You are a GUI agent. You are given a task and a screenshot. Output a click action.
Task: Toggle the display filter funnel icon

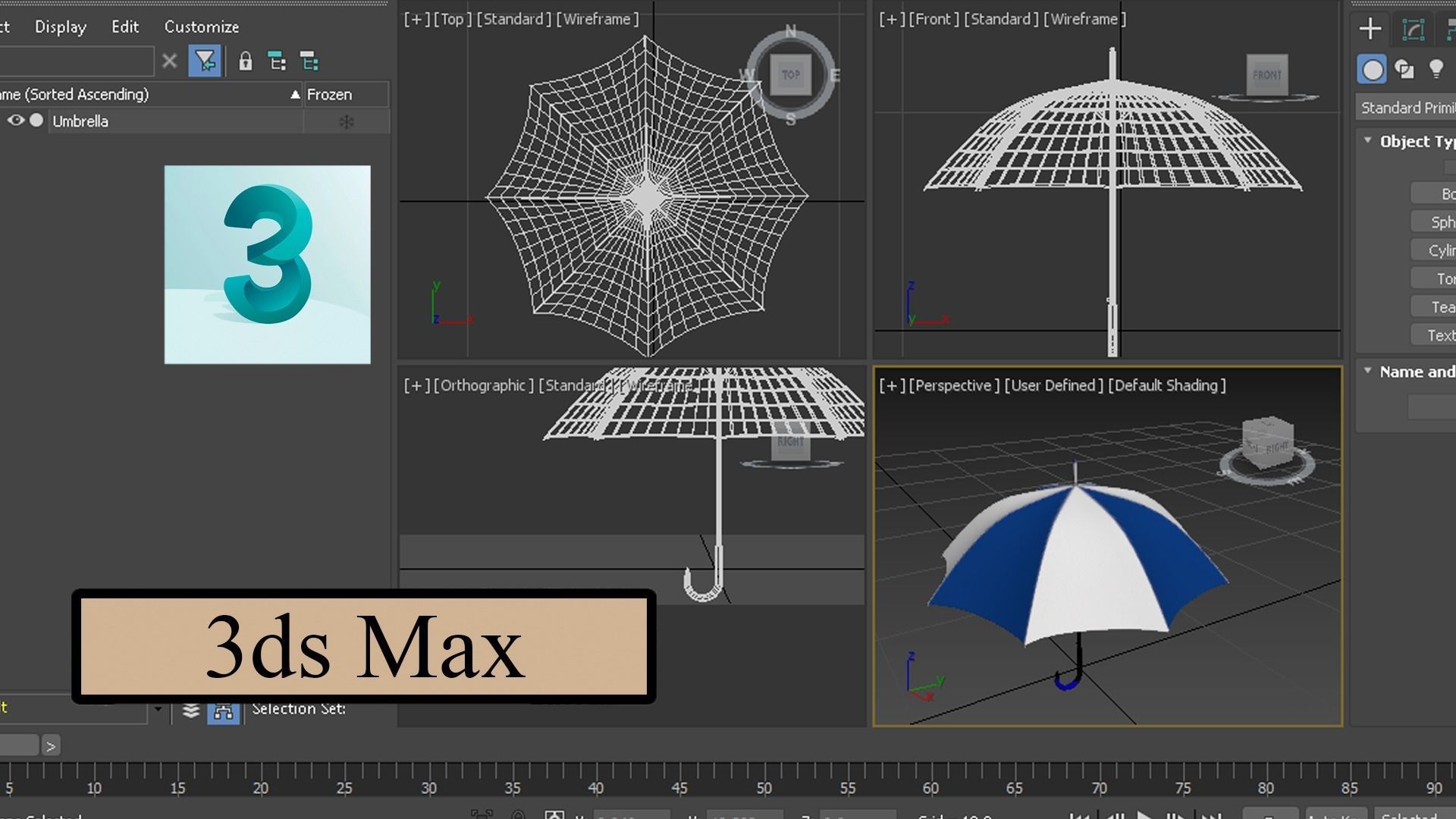point(205,61)
